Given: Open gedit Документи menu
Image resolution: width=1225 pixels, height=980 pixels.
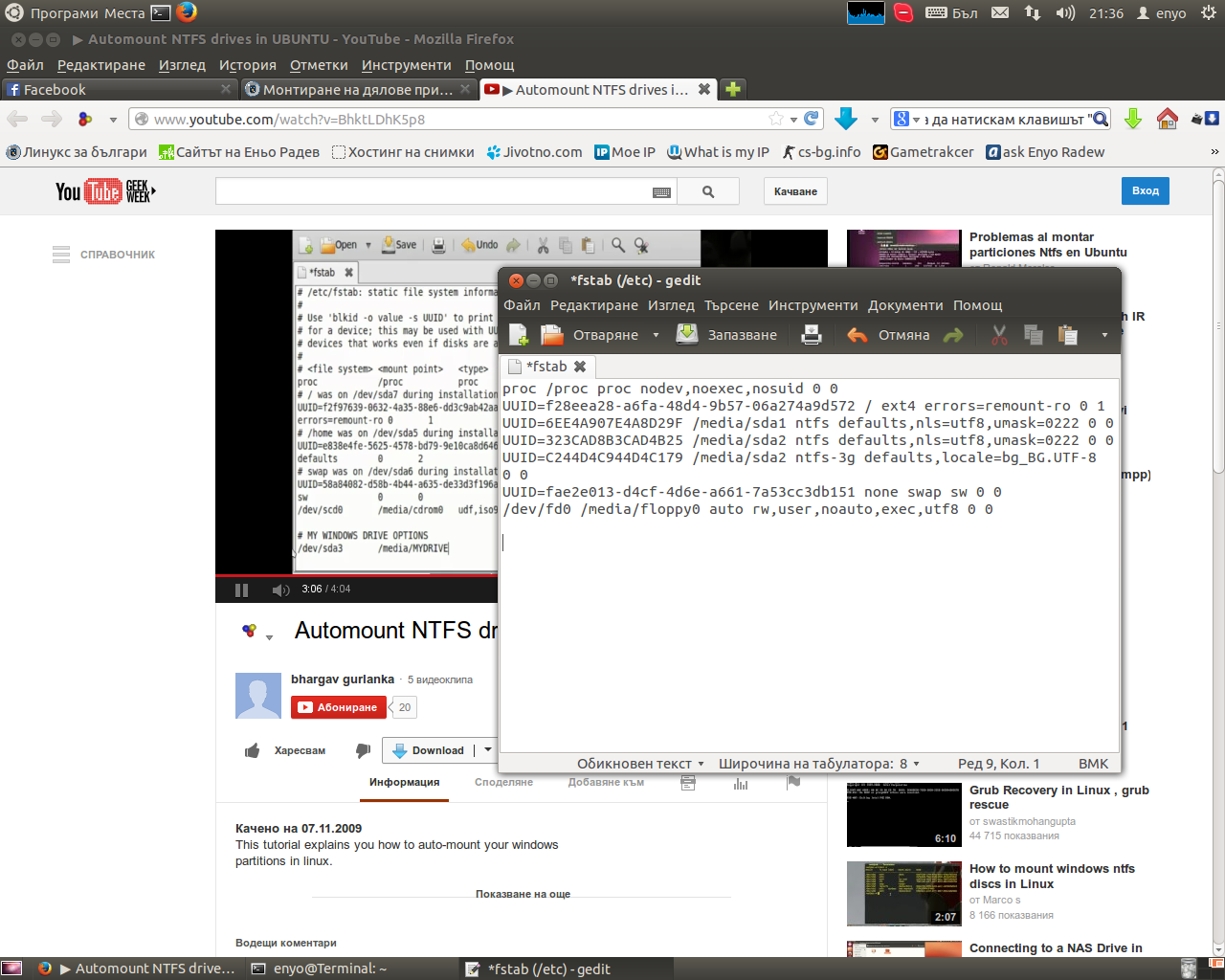Looking at the screenshot, I should (905, 305).
